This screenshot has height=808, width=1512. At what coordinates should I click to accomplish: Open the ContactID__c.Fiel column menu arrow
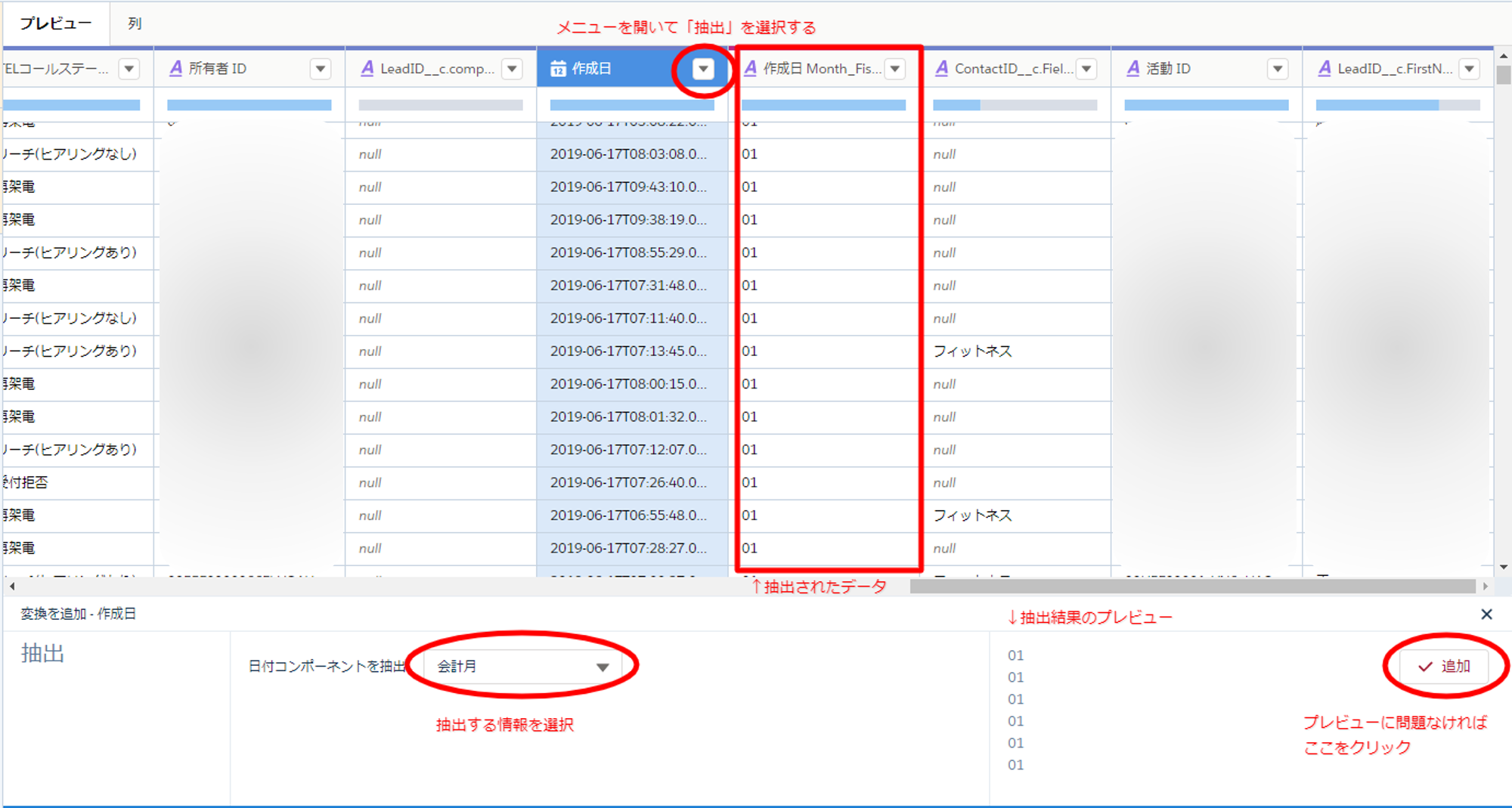[x=1086, y=69]
